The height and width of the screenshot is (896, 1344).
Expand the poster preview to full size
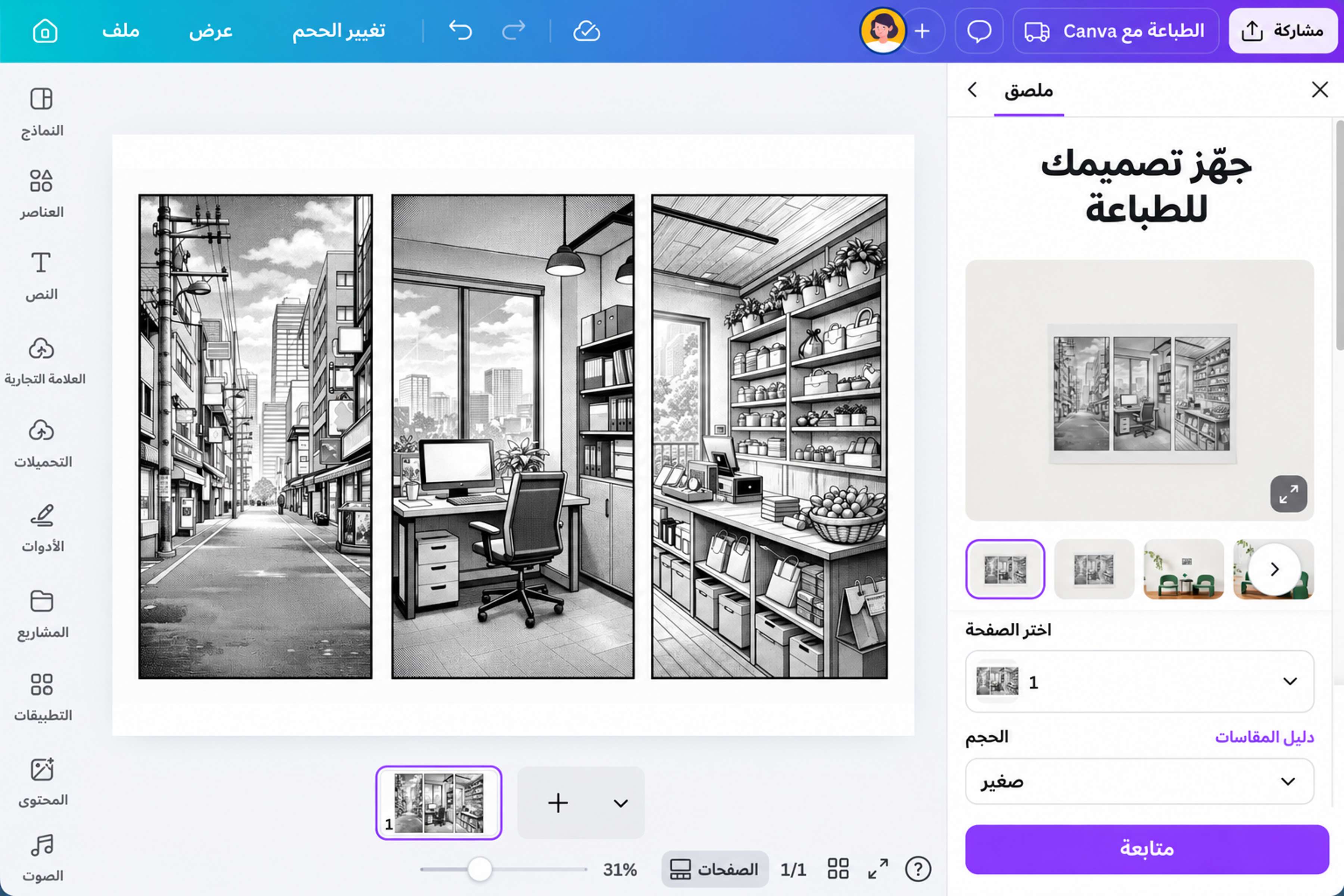pyautogui.click(x=1289, y=494)
